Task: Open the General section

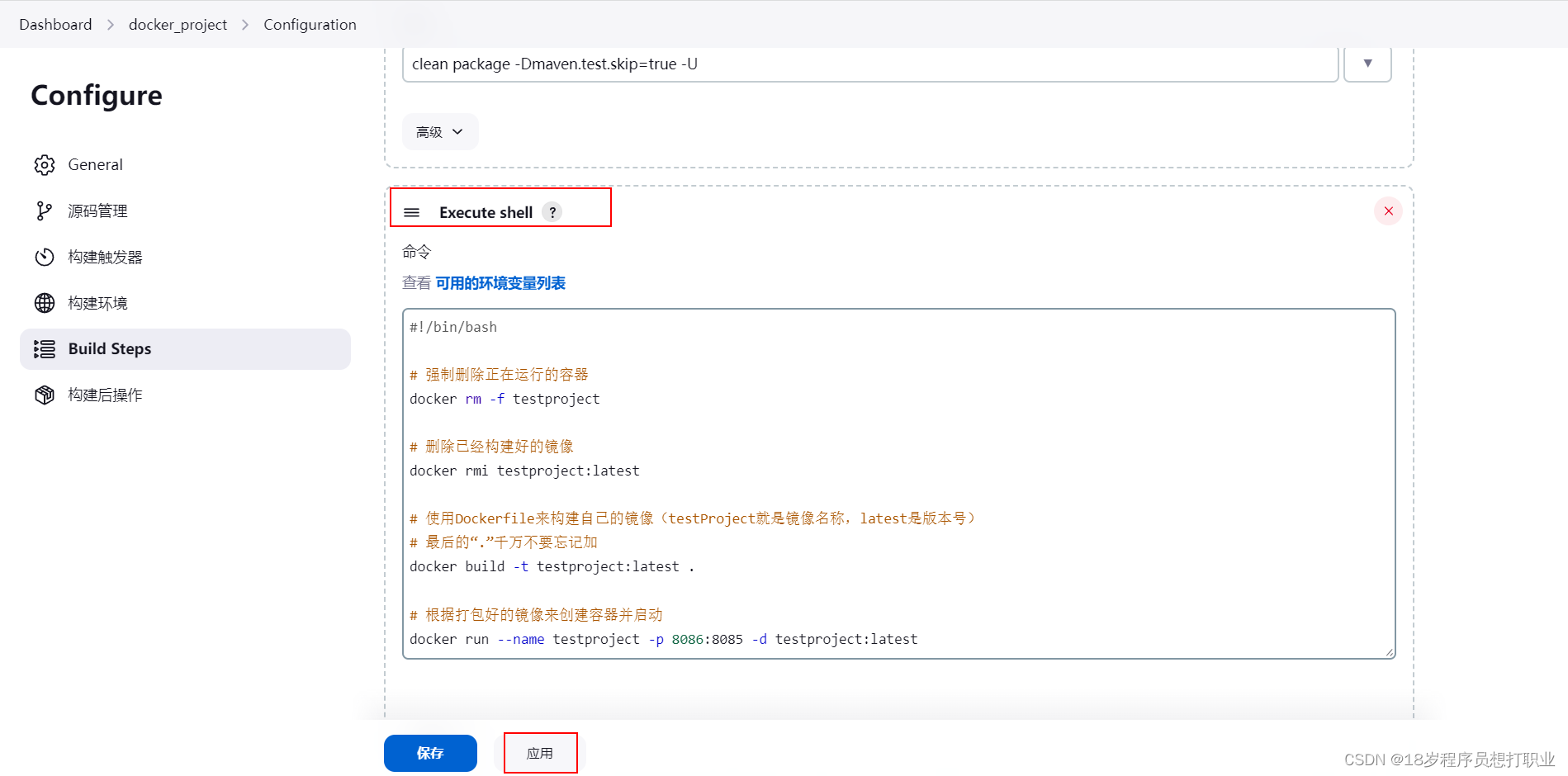Action: tap(185, 165)
